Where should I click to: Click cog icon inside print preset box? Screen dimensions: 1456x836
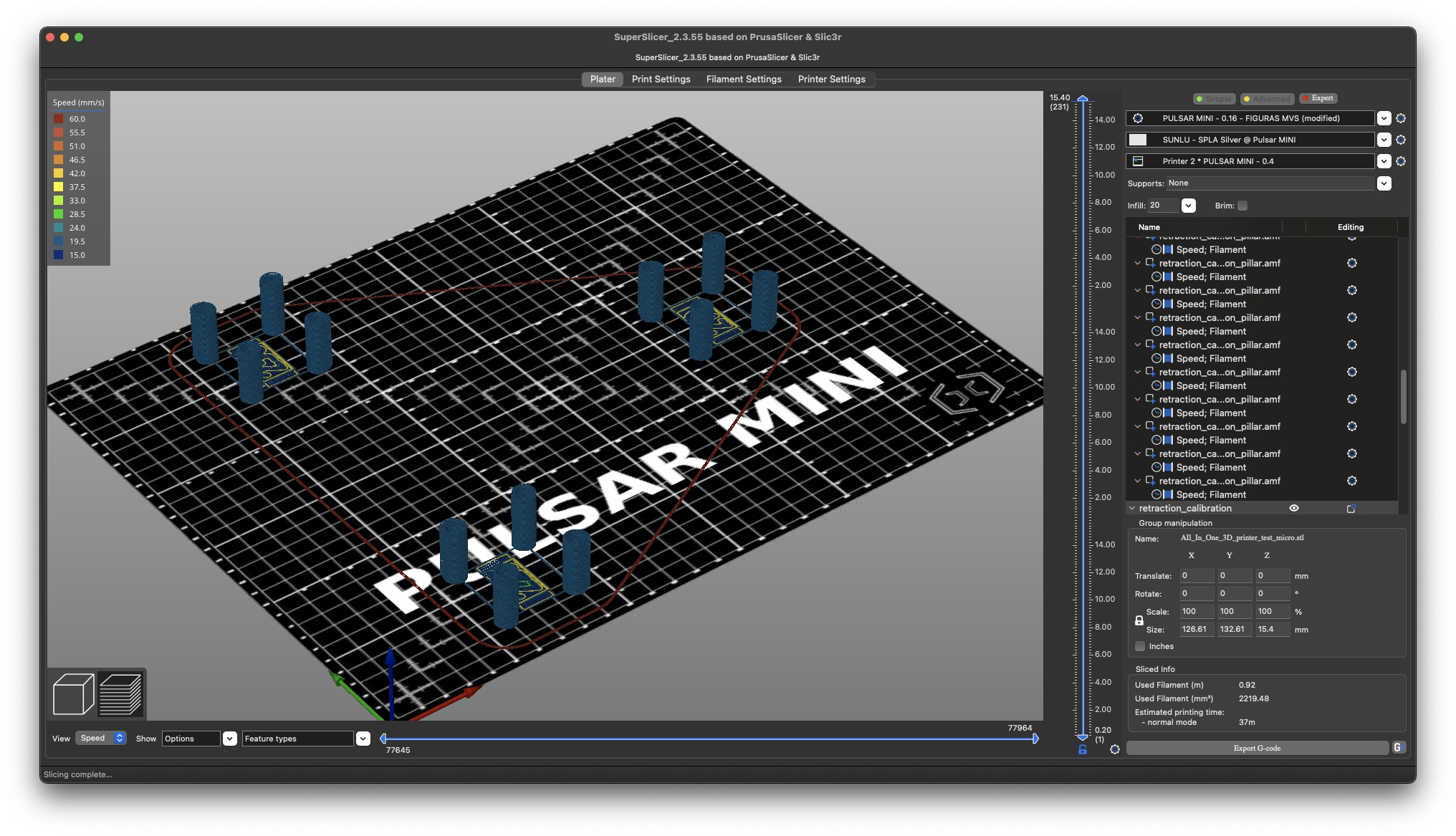click(1138, 118)
